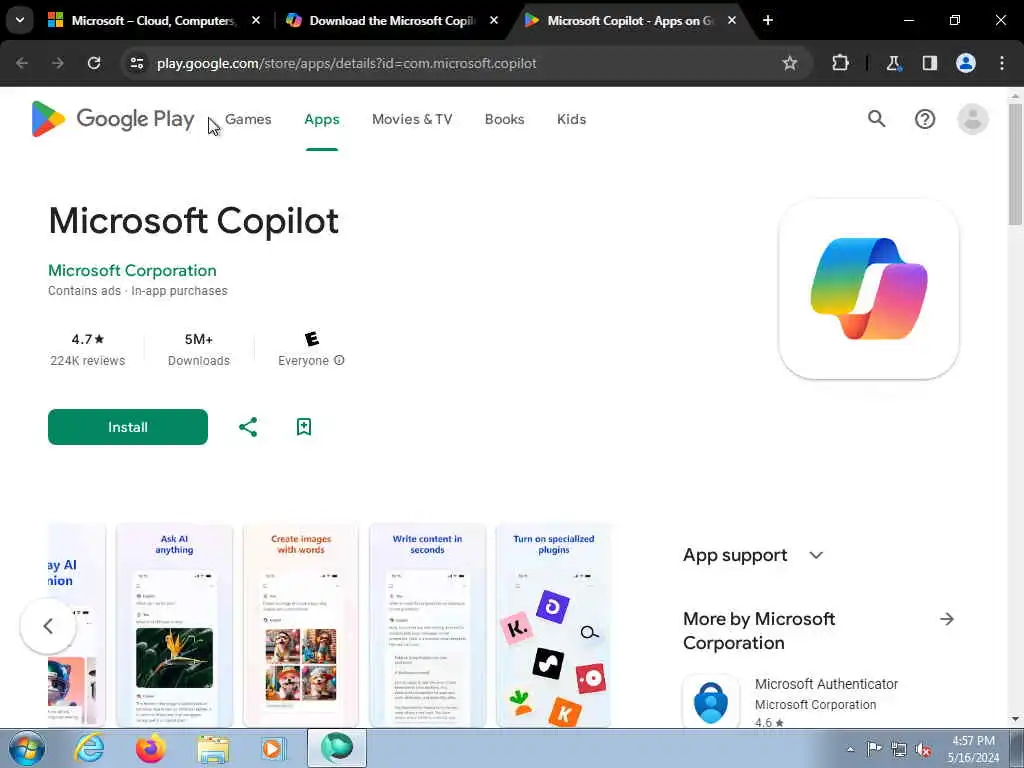1024x768 pixels.
Task: Click the address bar URL
Action: click(347, 63)
